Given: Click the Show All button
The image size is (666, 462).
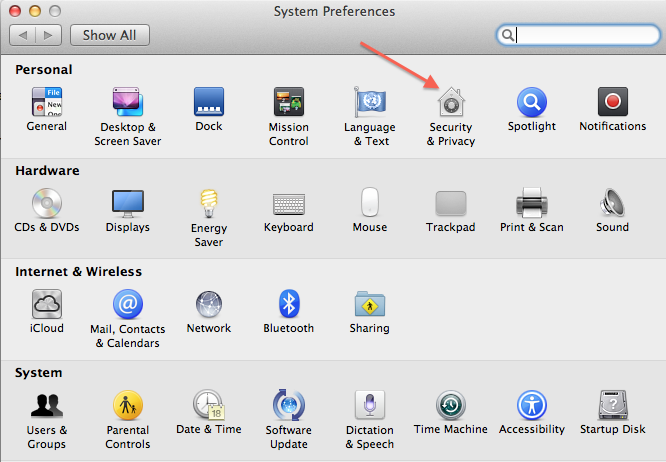Looking at the screenshot, I should point(110,35).
